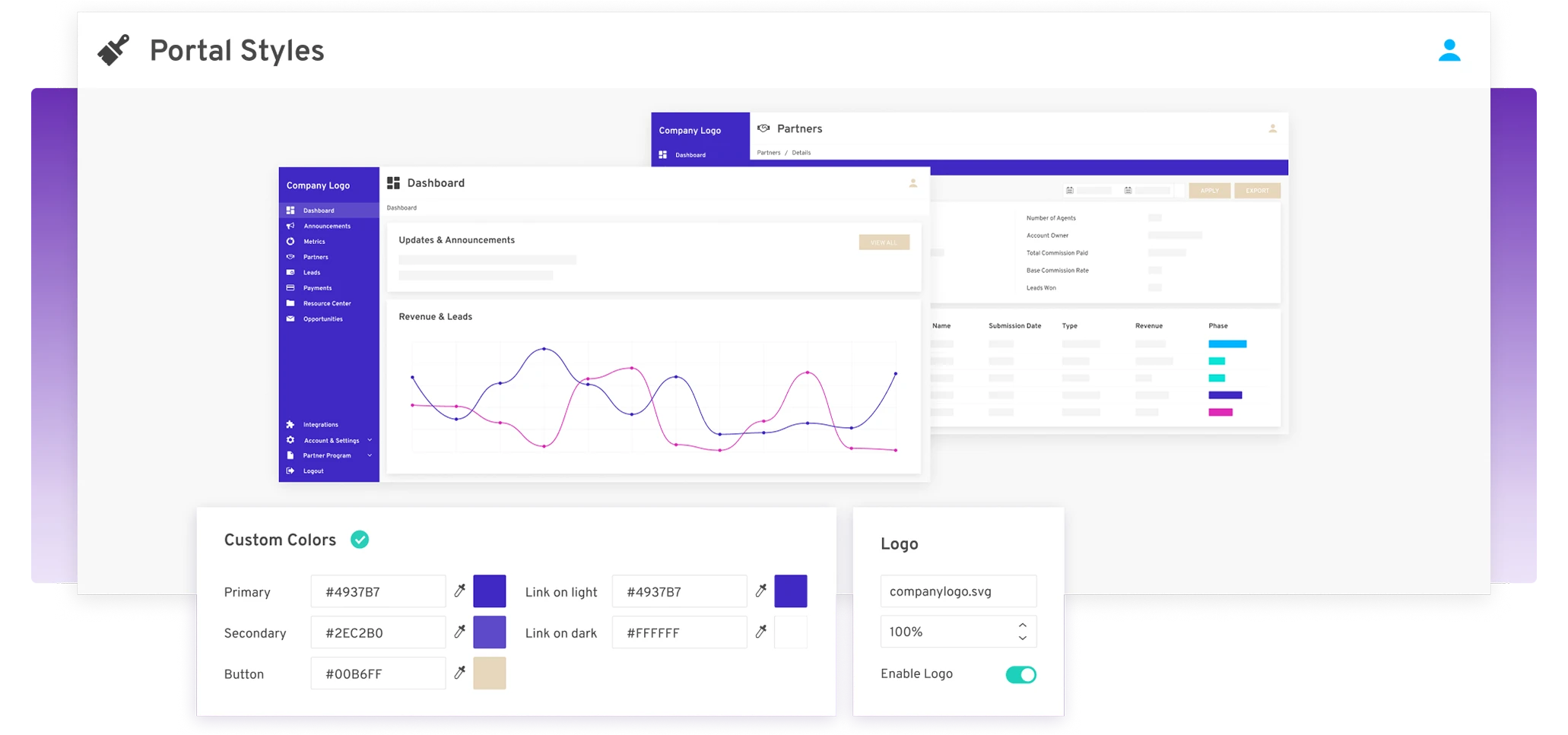Click the EXPORT button in Partners window
The width and height of the screenshot is (1568, 735).
(1258, 191)
